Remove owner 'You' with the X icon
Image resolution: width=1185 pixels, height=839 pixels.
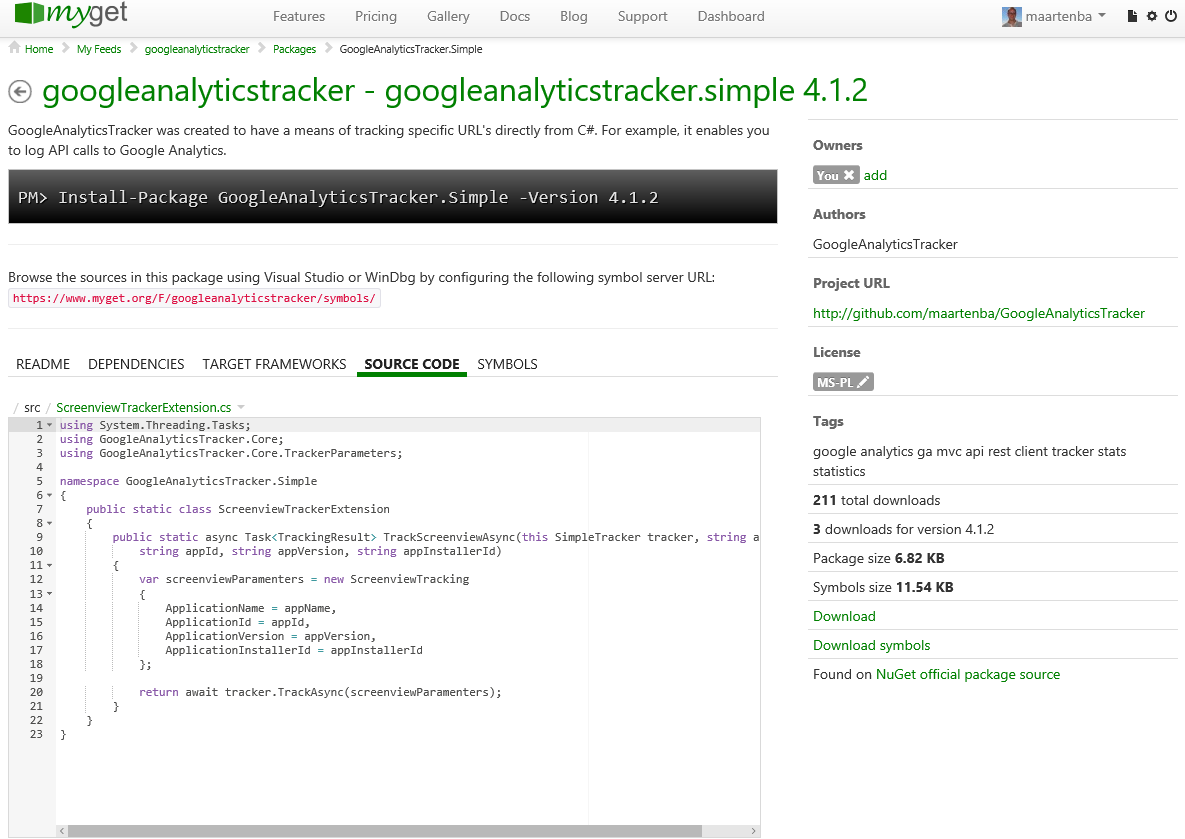point(849,175)
